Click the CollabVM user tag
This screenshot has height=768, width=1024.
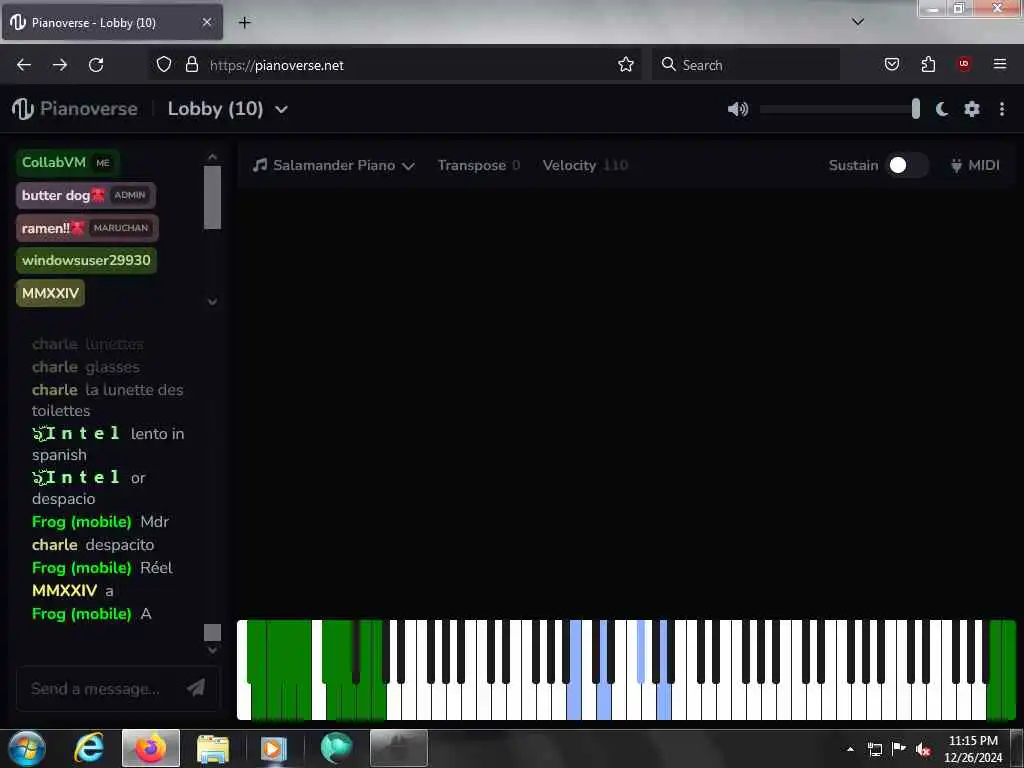pos(67,163)
